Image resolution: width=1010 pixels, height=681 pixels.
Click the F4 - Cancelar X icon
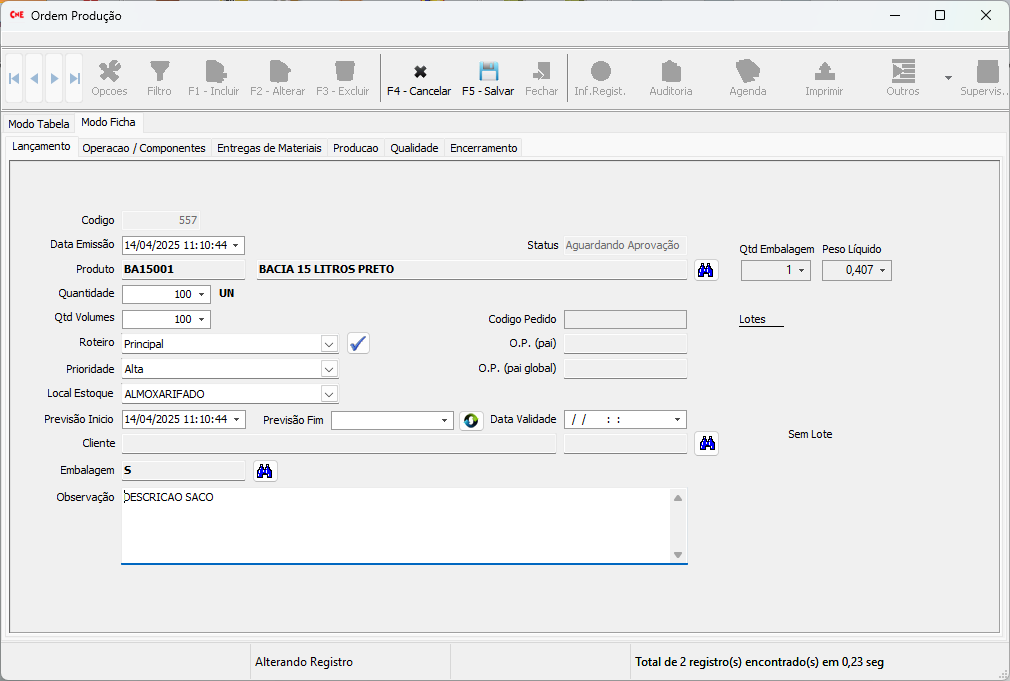[419, 72]
